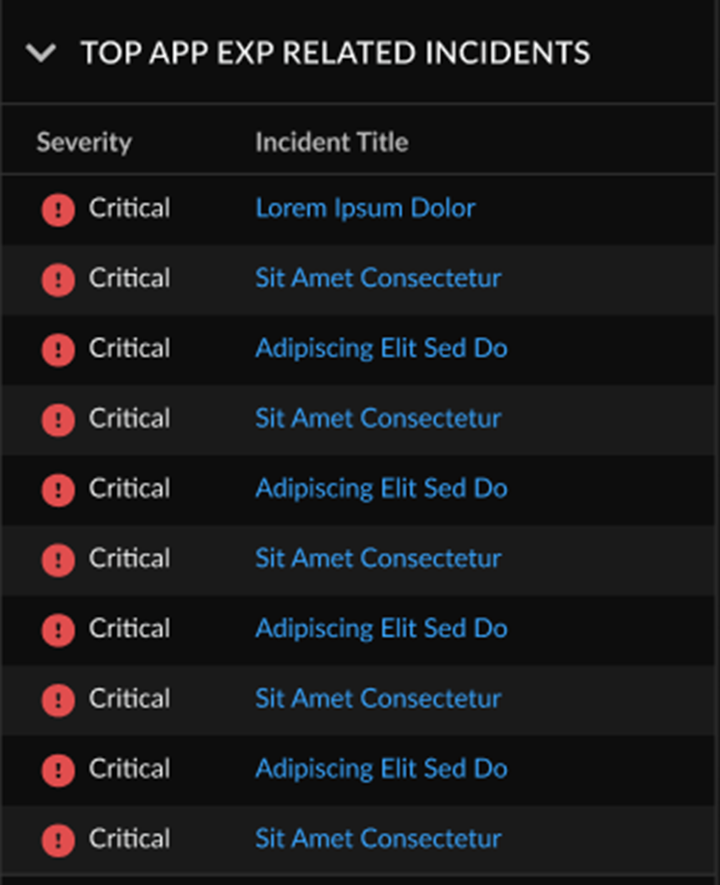Click the Severity column header

pyautogui.click(x=84, y=142)
